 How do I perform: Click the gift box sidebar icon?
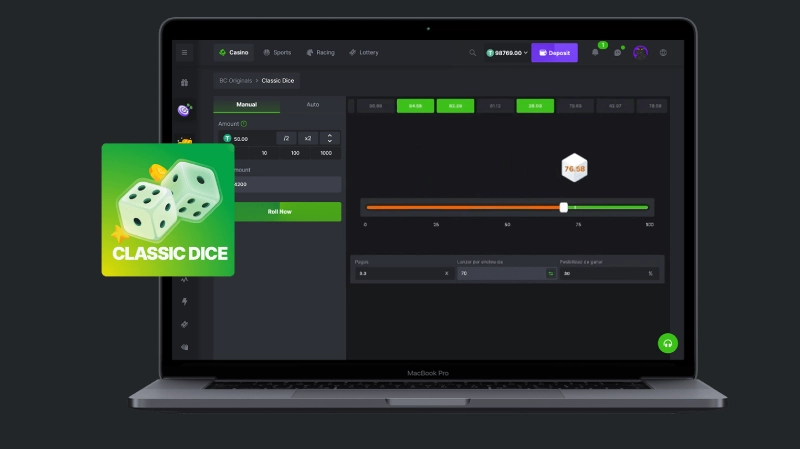point(184,82)
